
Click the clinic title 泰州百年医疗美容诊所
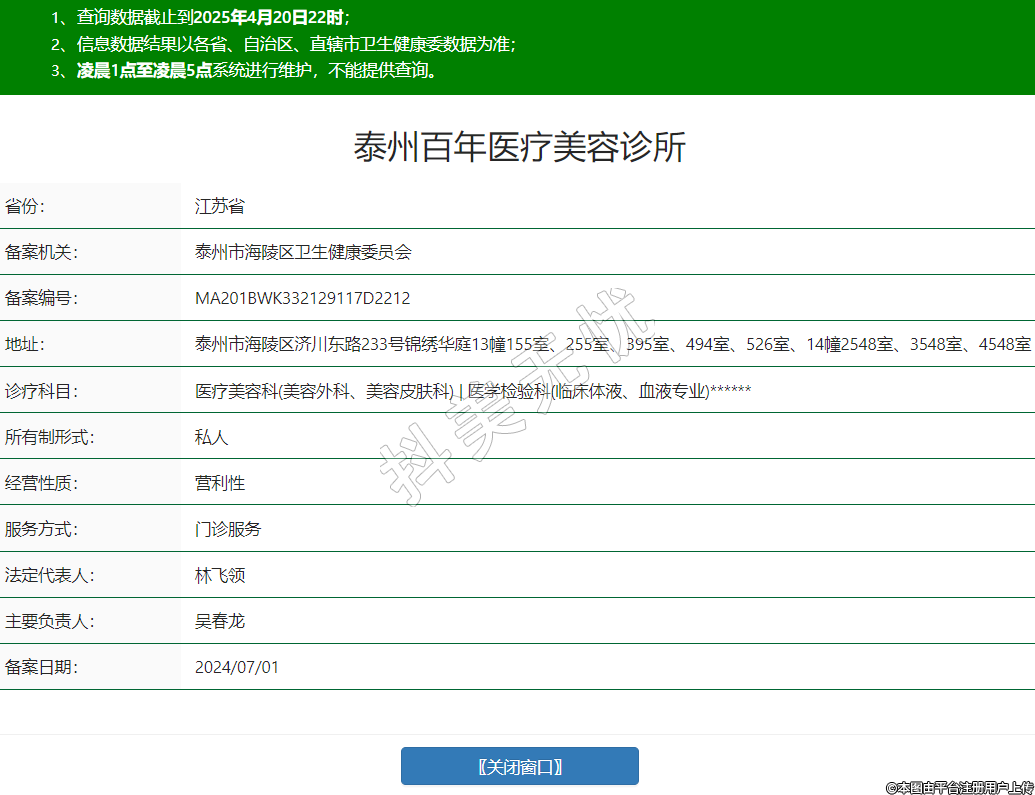[519, 147]
